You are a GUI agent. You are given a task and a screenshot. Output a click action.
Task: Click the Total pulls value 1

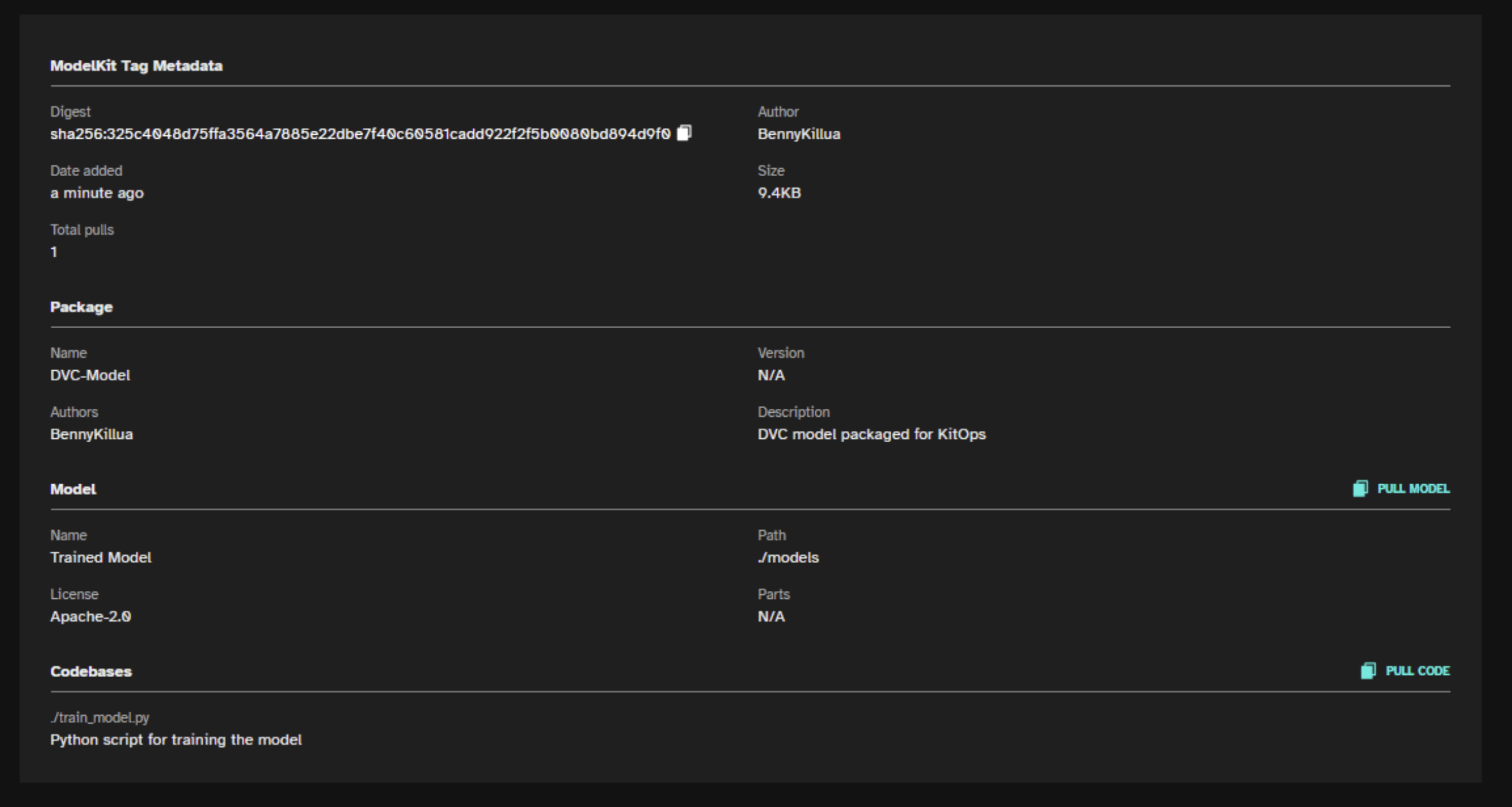pyautogui.click(x=54, y=252)
